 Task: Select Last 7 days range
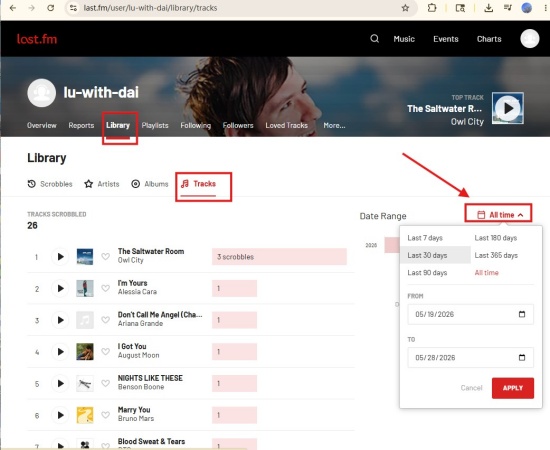coord(425,238)
